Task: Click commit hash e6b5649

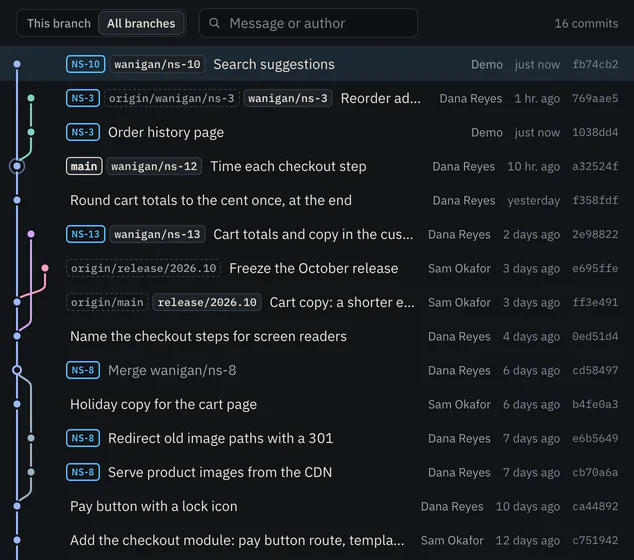Action: (595, 438)
